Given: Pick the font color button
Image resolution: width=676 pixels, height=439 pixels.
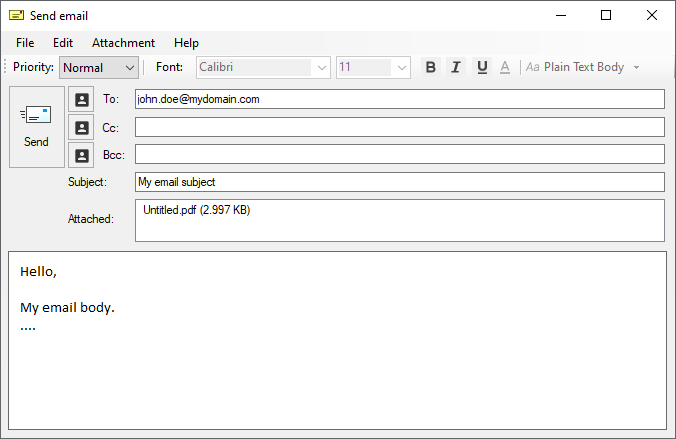Looking at the screenshot, I should [505, 67].
